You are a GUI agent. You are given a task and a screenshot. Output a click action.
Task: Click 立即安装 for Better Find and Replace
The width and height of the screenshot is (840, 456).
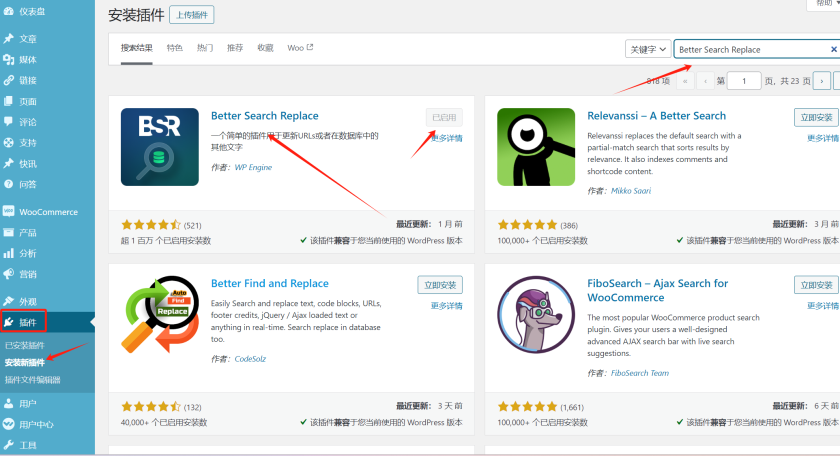pos(440,285)
